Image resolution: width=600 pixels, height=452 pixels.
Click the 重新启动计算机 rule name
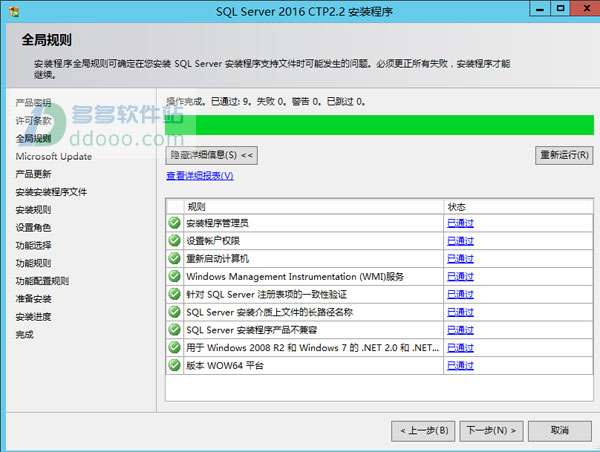coord(217,258)
